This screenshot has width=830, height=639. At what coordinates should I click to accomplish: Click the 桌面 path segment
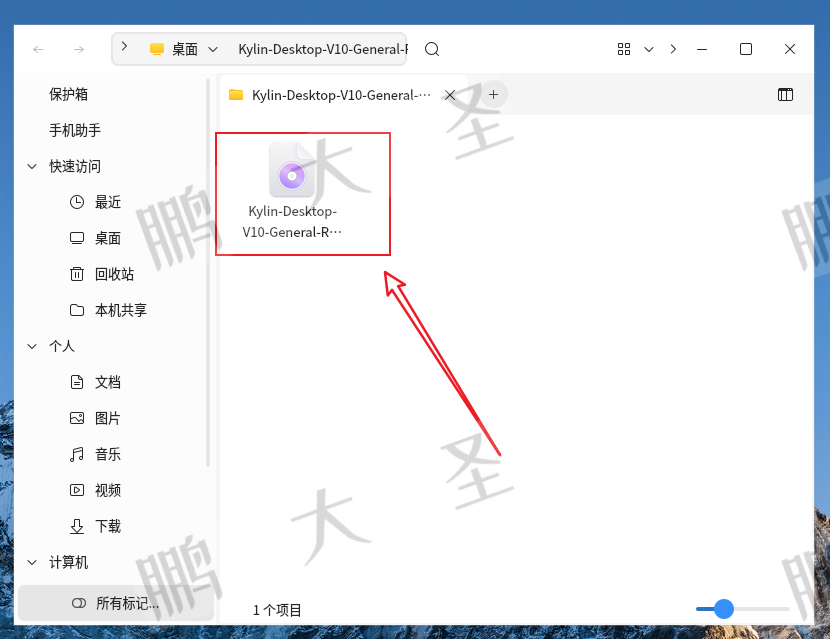click(x=184, y=49)
